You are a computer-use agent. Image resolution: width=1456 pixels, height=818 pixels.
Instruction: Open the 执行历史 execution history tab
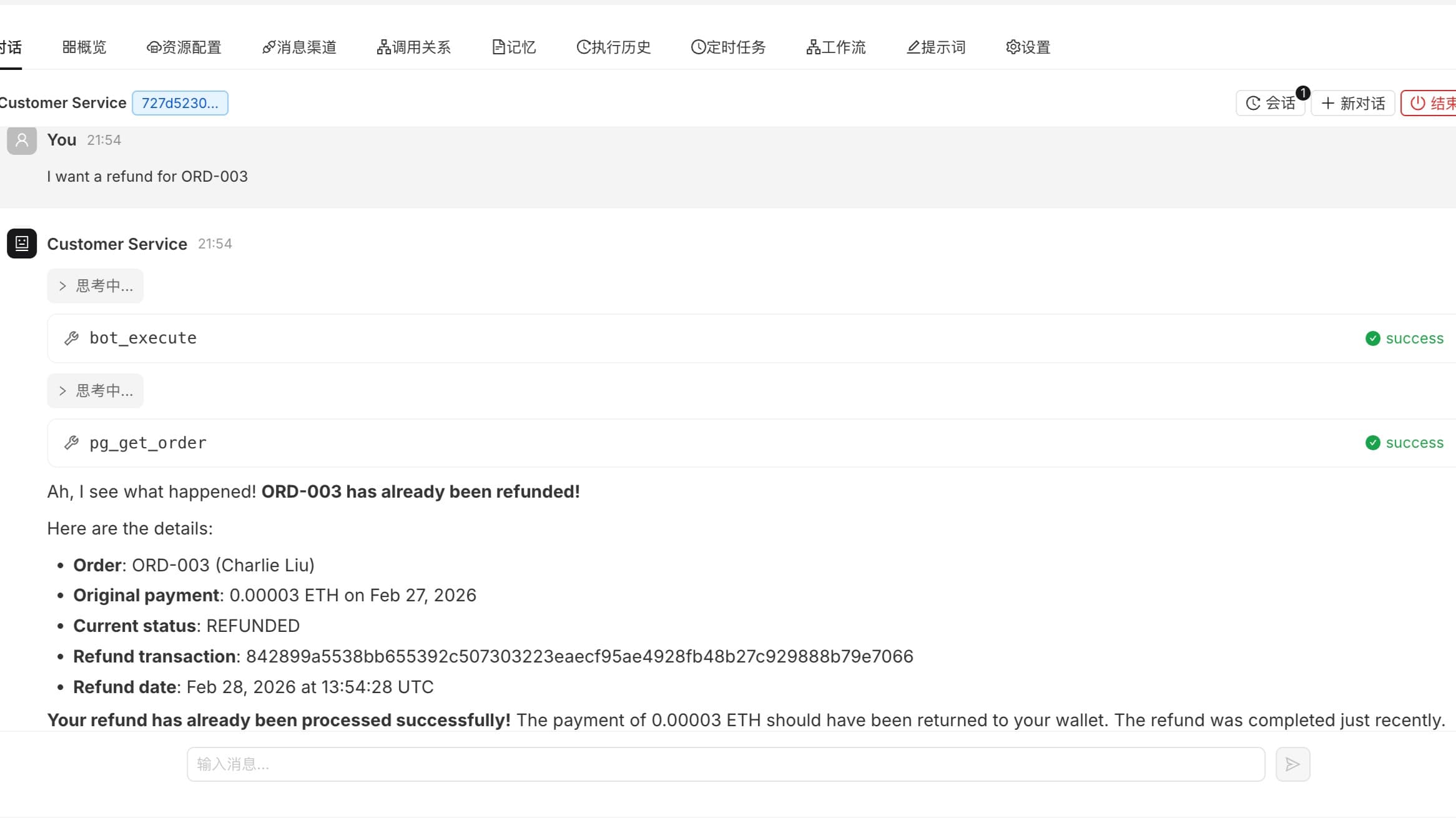click(x=614, y=47)
